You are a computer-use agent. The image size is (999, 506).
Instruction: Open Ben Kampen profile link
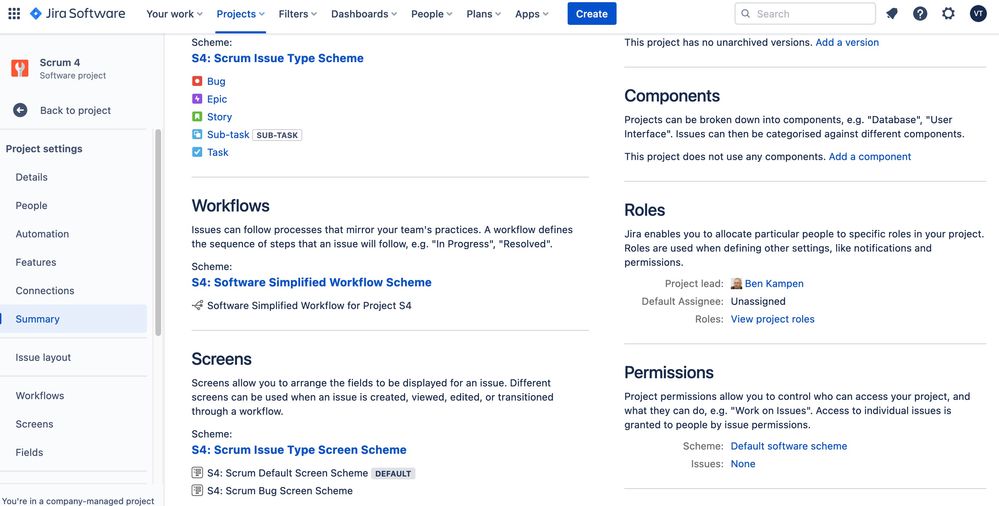coord(774,284)
